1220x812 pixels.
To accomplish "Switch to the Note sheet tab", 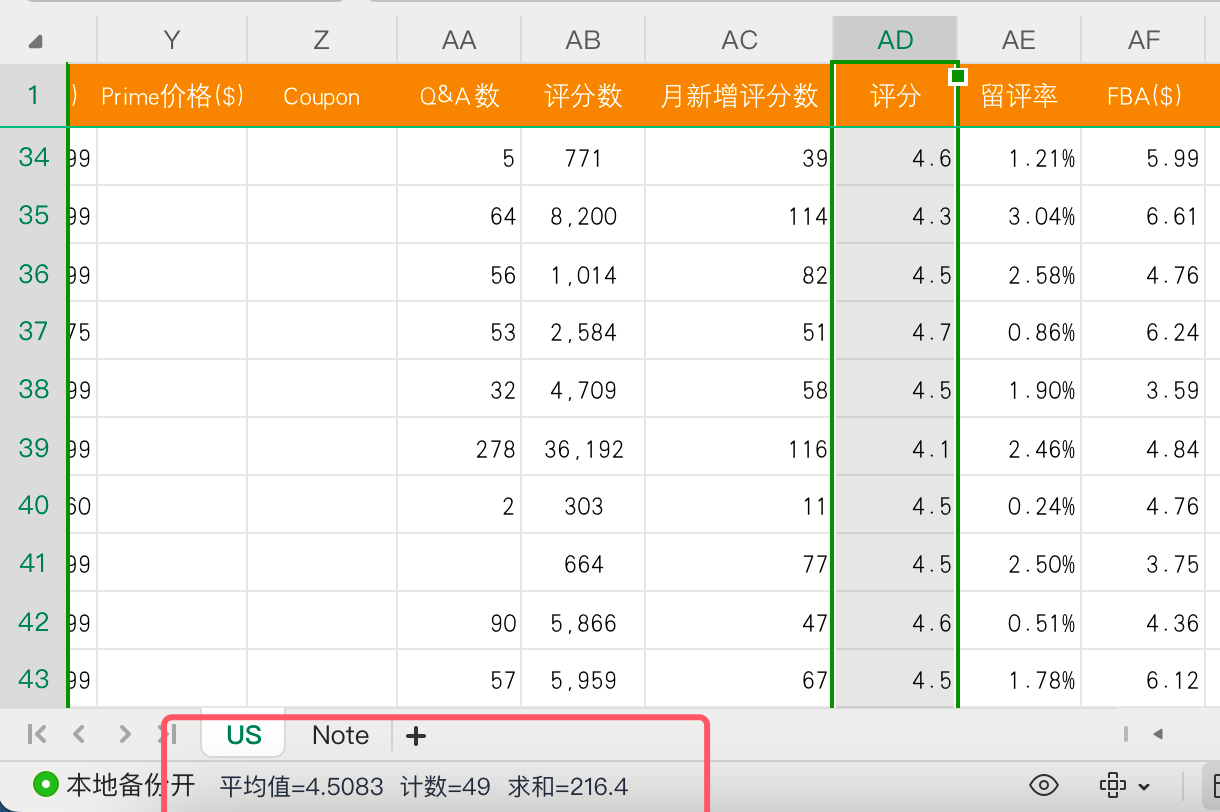I will point(340,735).
